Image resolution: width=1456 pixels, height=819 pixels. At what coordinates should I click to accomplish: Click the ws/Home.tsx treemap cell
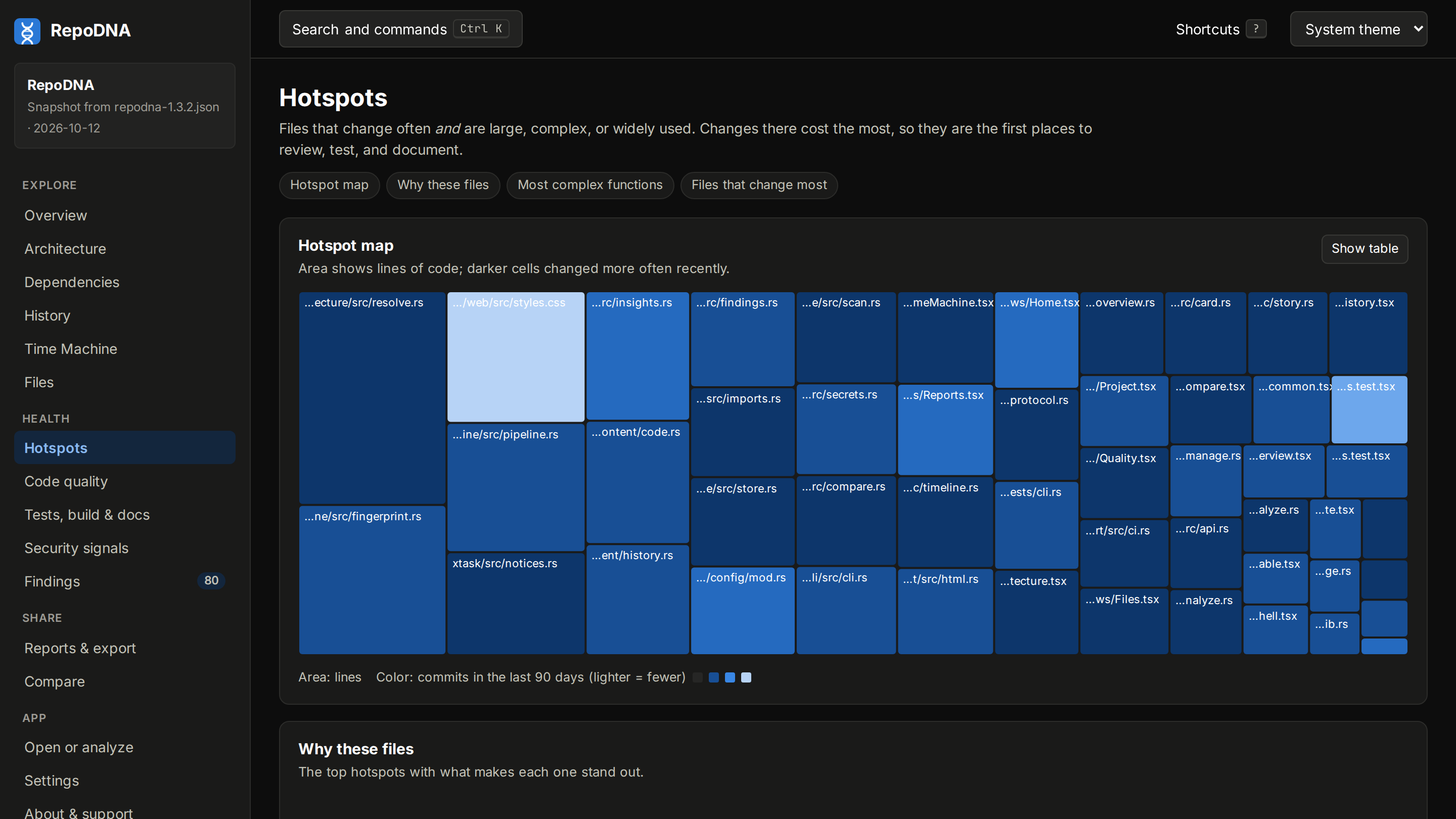1036,340
